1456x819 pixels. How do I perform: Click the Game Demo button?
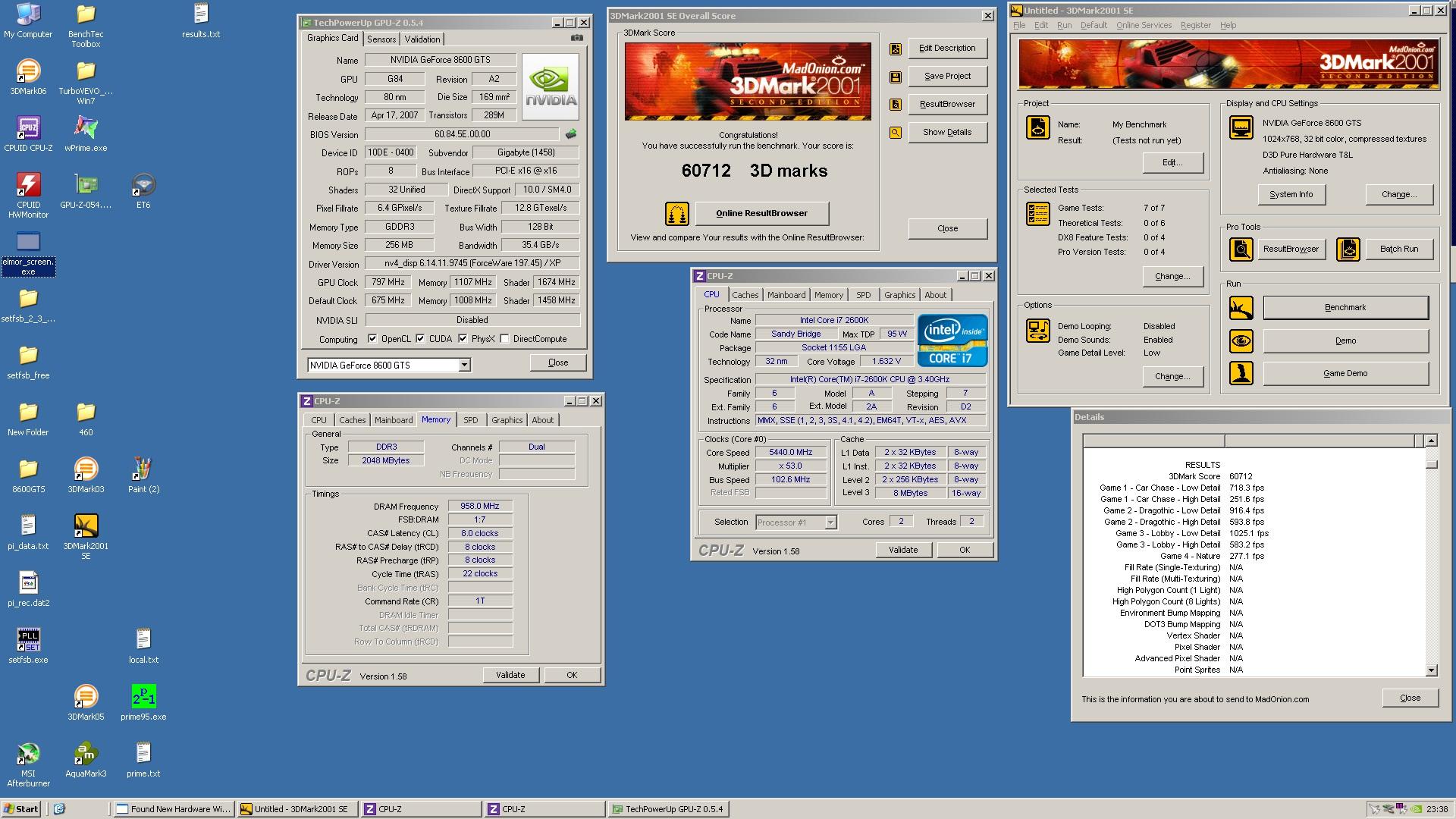(x=1345, y=374)
